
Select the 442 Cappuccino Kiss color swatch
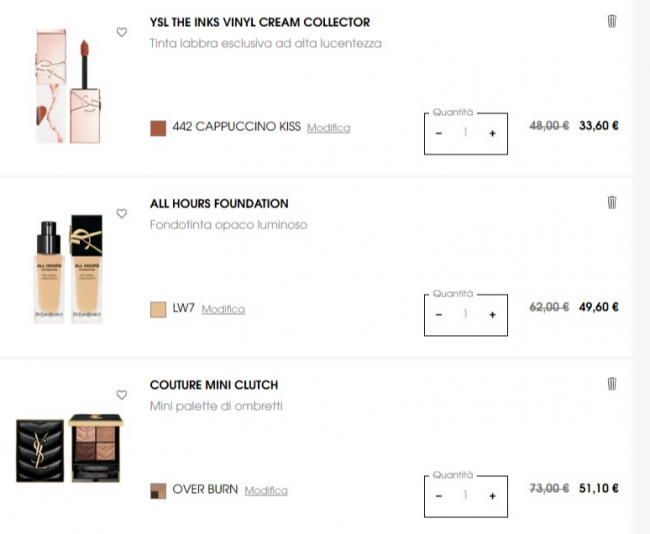(x=158, y=128)
